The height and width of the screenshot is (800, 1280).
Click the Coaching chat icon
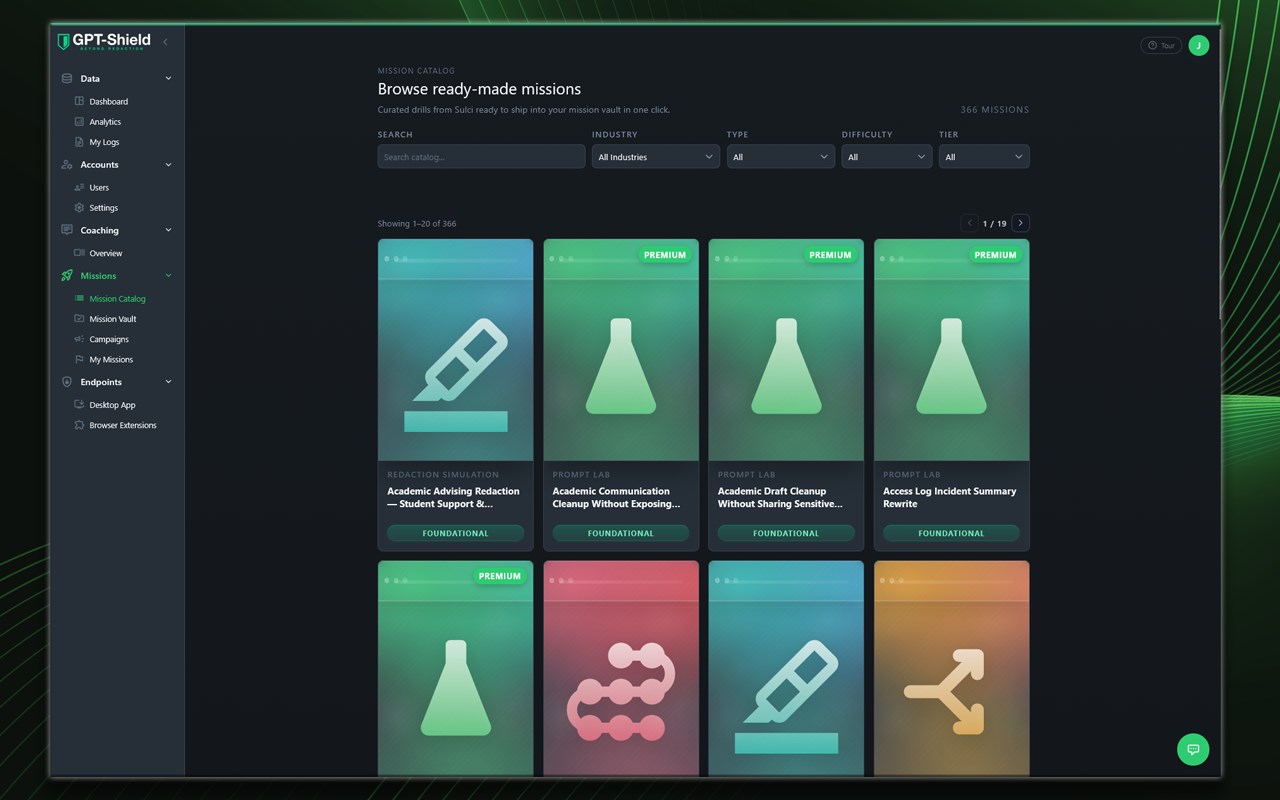(x=67, y=230)
